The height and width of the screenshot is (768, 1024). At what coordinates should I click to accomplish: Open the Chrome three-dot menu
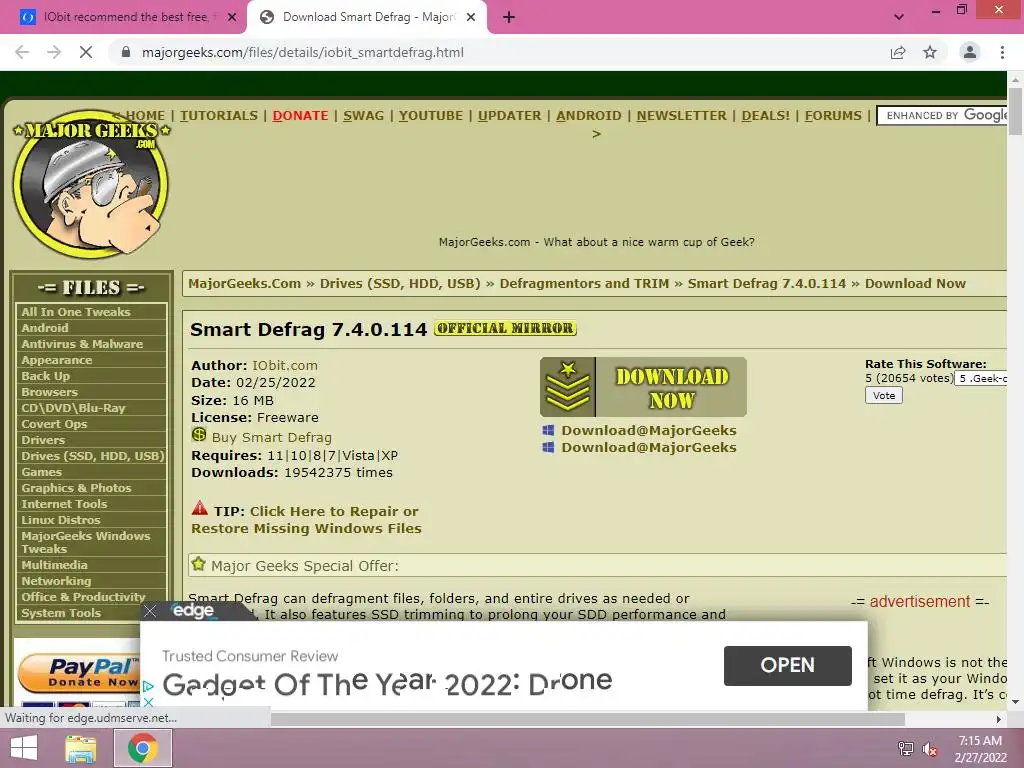click(x=1002, y=52)
